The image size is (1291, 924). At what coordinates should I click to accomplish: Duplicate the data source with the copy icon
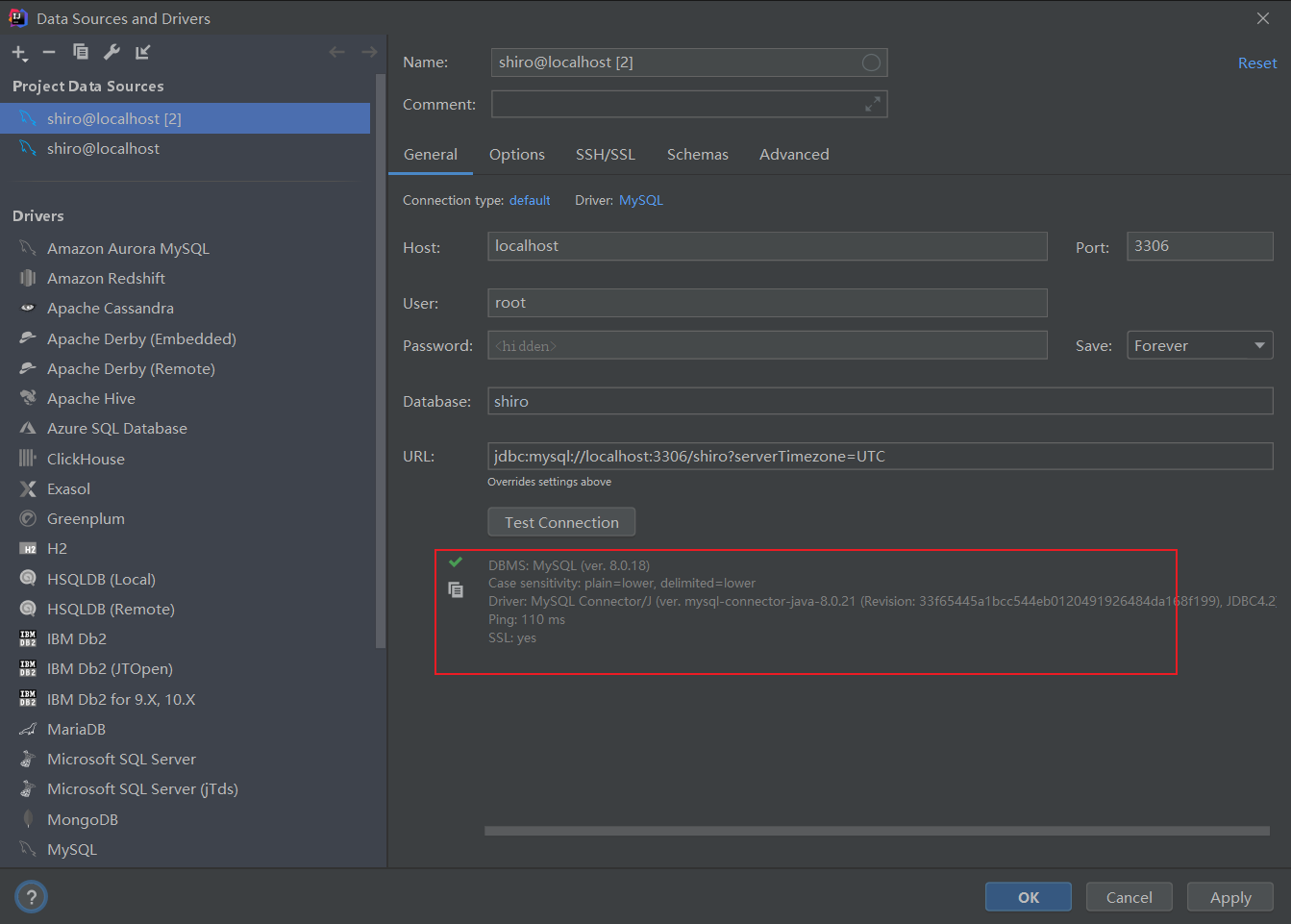81,52
